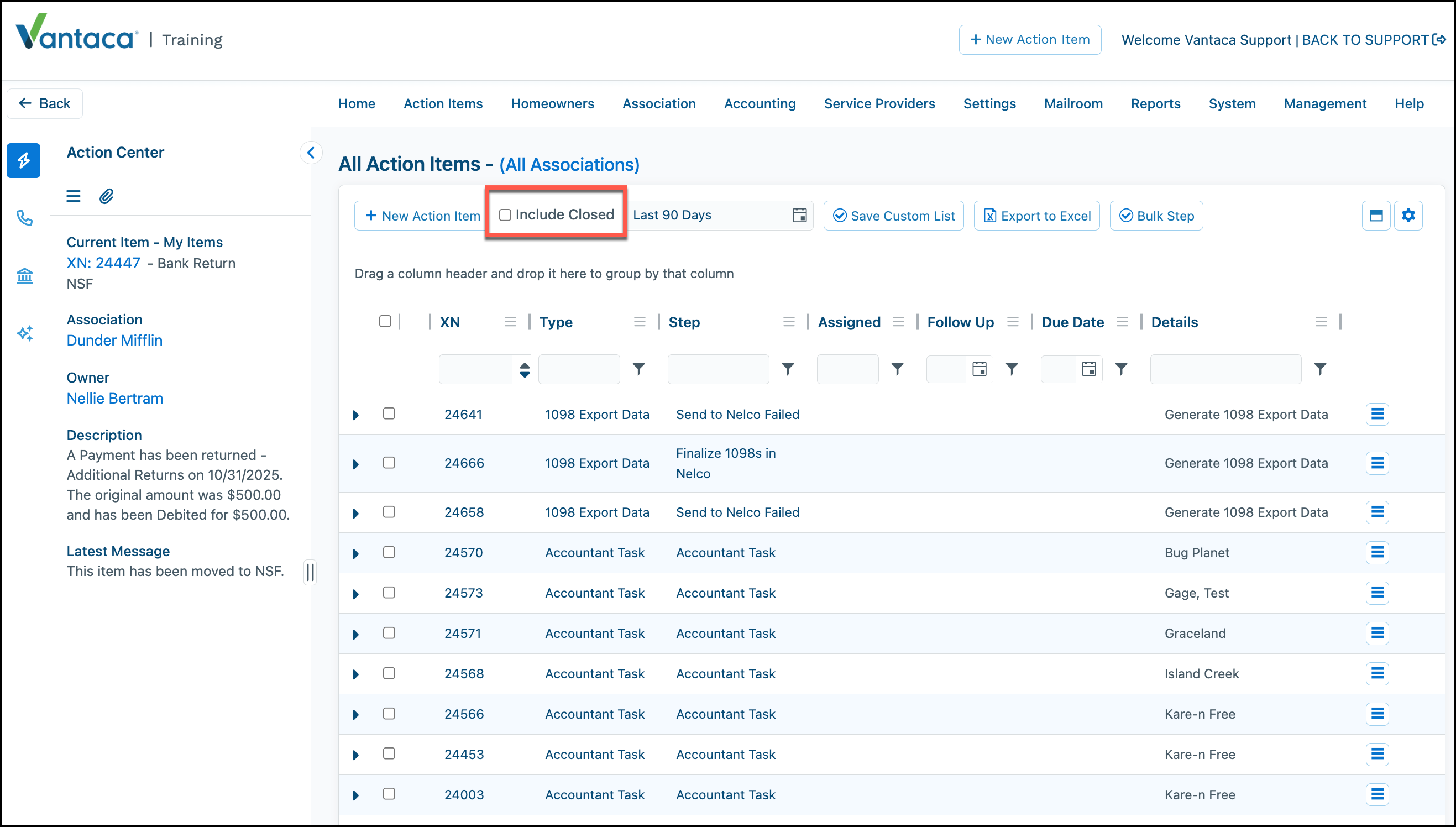Click the window layout icon beside the gear

1376,216
